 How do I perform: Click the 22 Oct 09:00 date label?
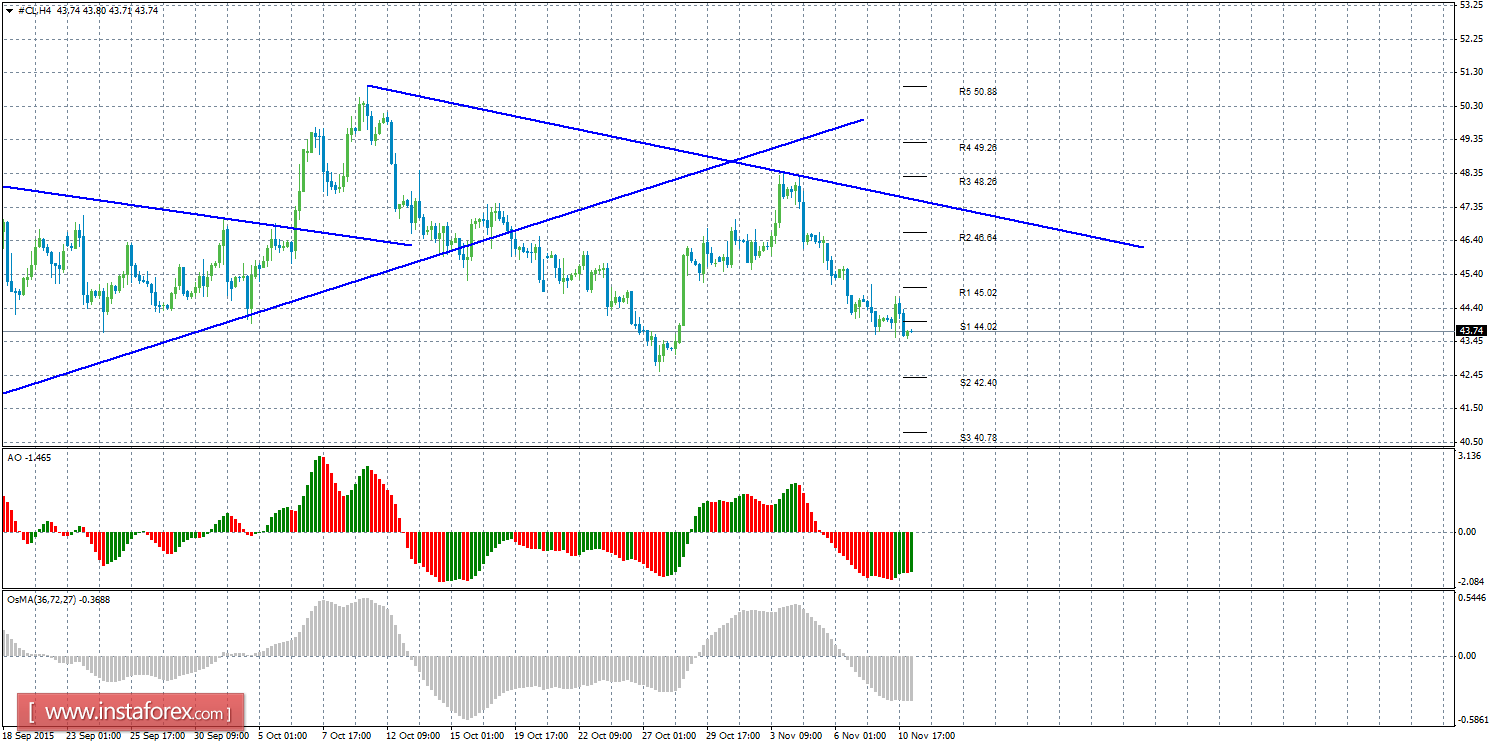603,736
